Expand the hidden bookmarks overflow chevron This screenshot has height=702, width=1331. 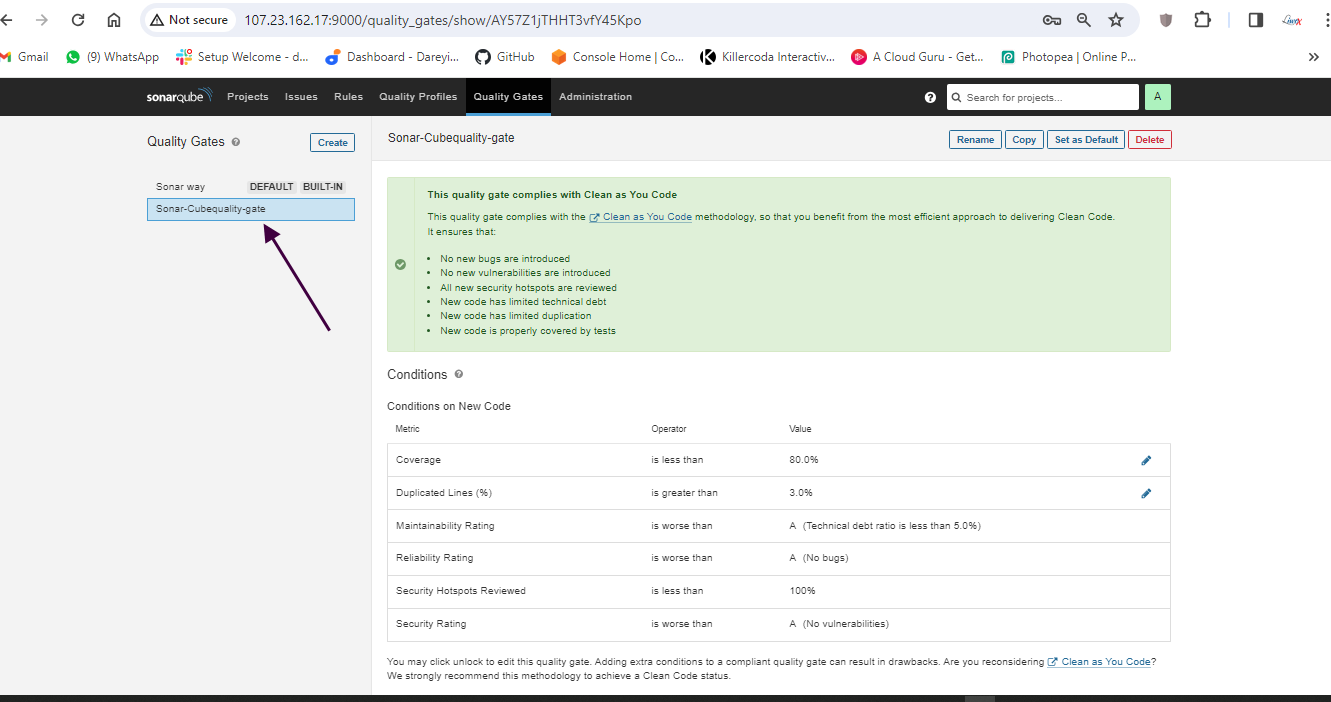pos(1313,57)
